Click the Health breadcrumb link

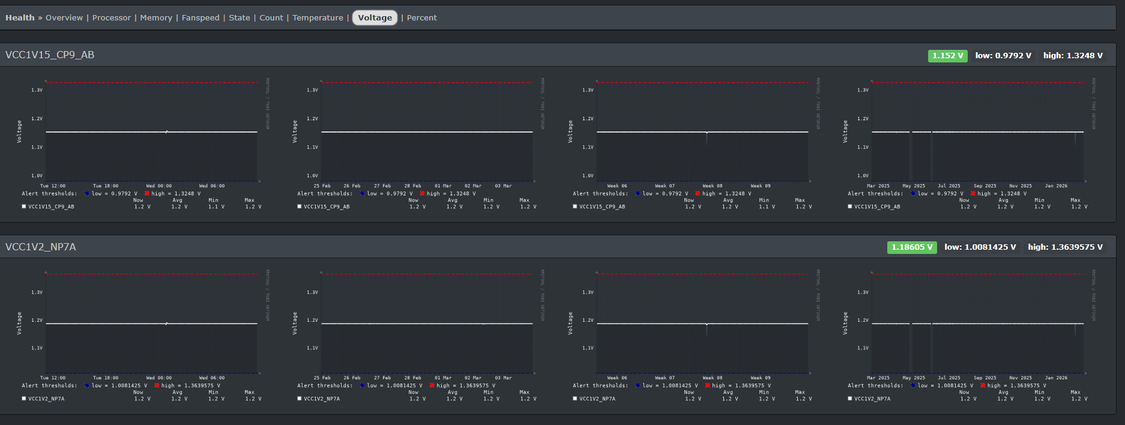tap(20, 18)
